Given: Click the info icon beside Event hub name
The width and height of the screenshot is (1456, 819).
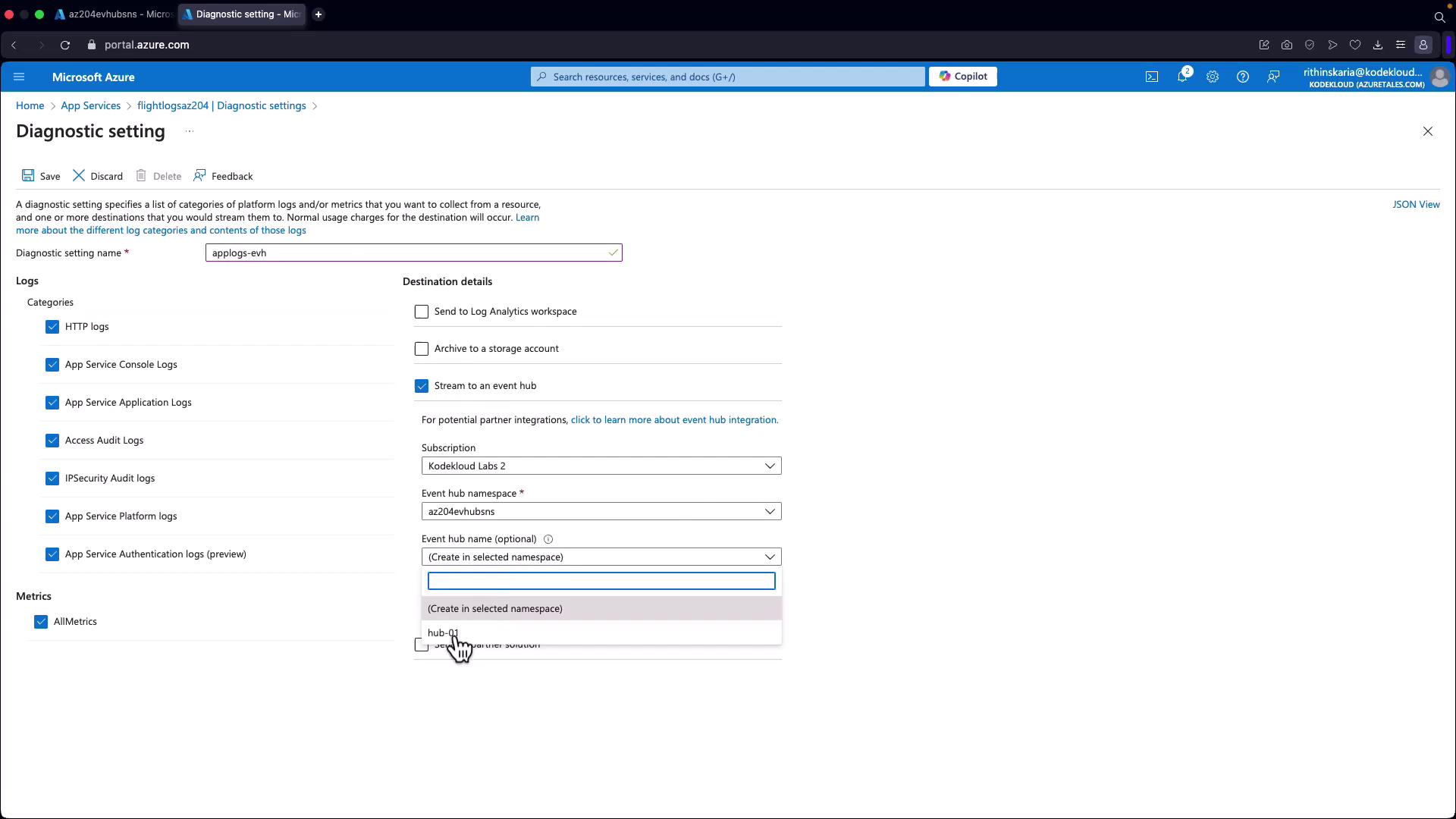Looking at the screenshot, I should 548,539.
